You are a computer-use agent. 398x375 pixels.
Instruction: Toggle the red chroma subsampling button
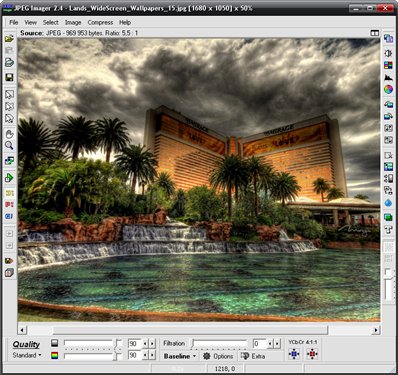312,354
